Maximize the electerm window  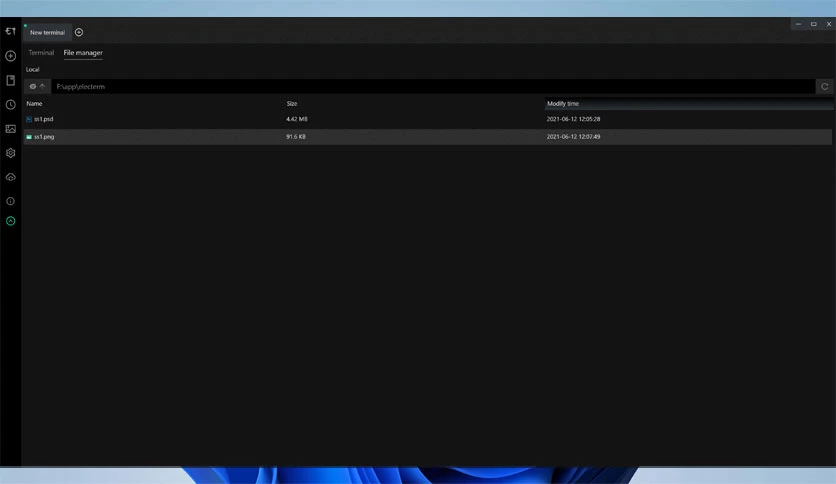pyautogui.click(x=814, y=24)
